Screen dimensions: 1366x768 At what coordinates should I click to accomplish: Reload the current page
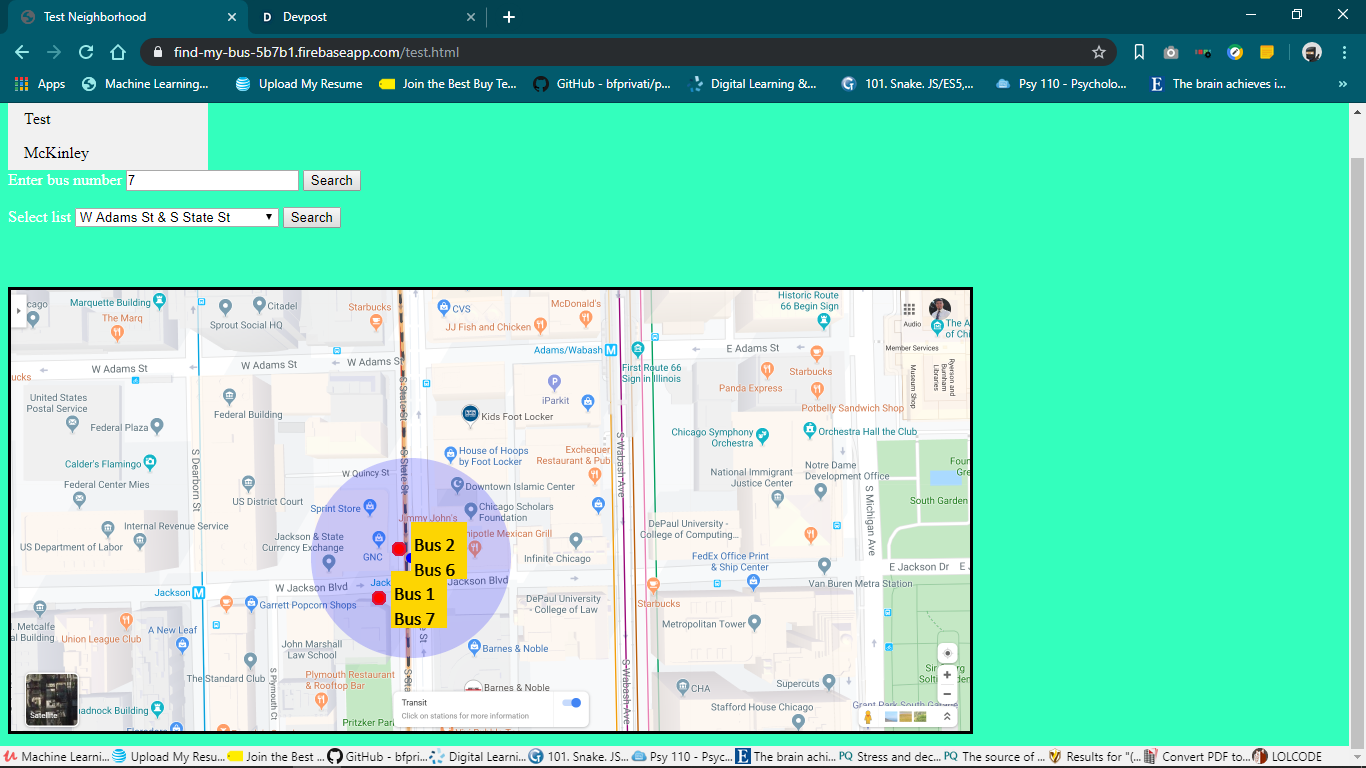86,52
